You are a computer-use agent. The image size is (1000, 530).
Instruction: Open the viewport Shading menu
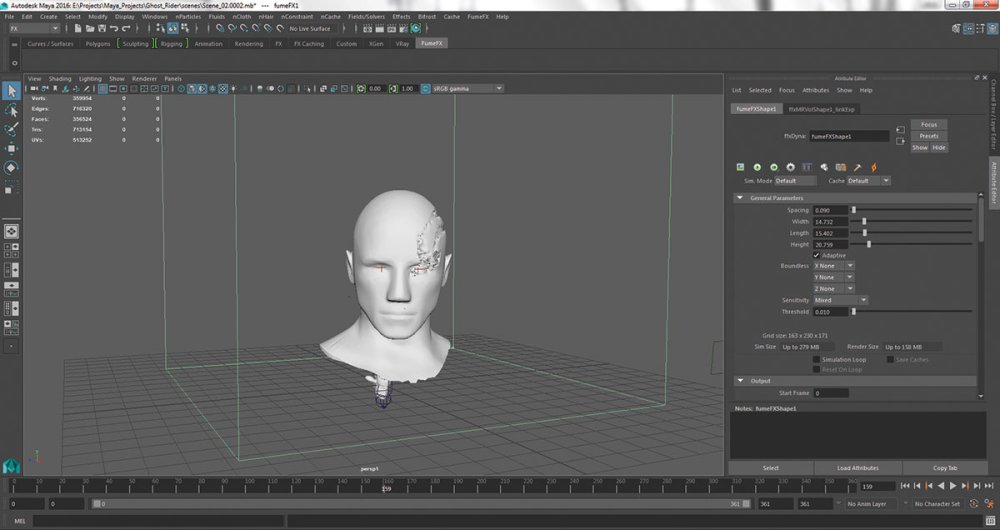coord(60,79)
